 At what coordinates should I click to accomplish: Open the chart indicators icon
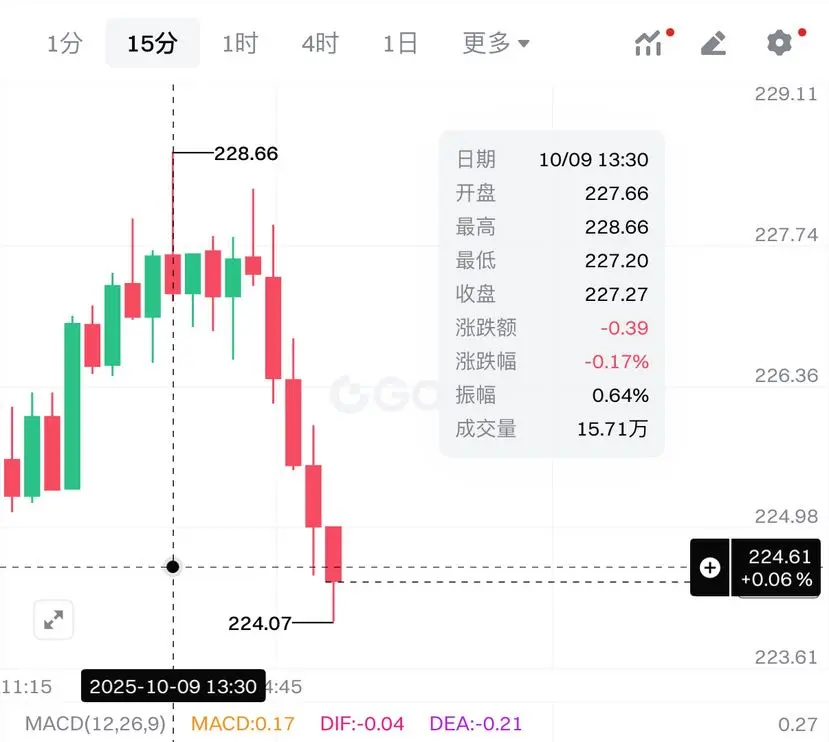(649, 43)
